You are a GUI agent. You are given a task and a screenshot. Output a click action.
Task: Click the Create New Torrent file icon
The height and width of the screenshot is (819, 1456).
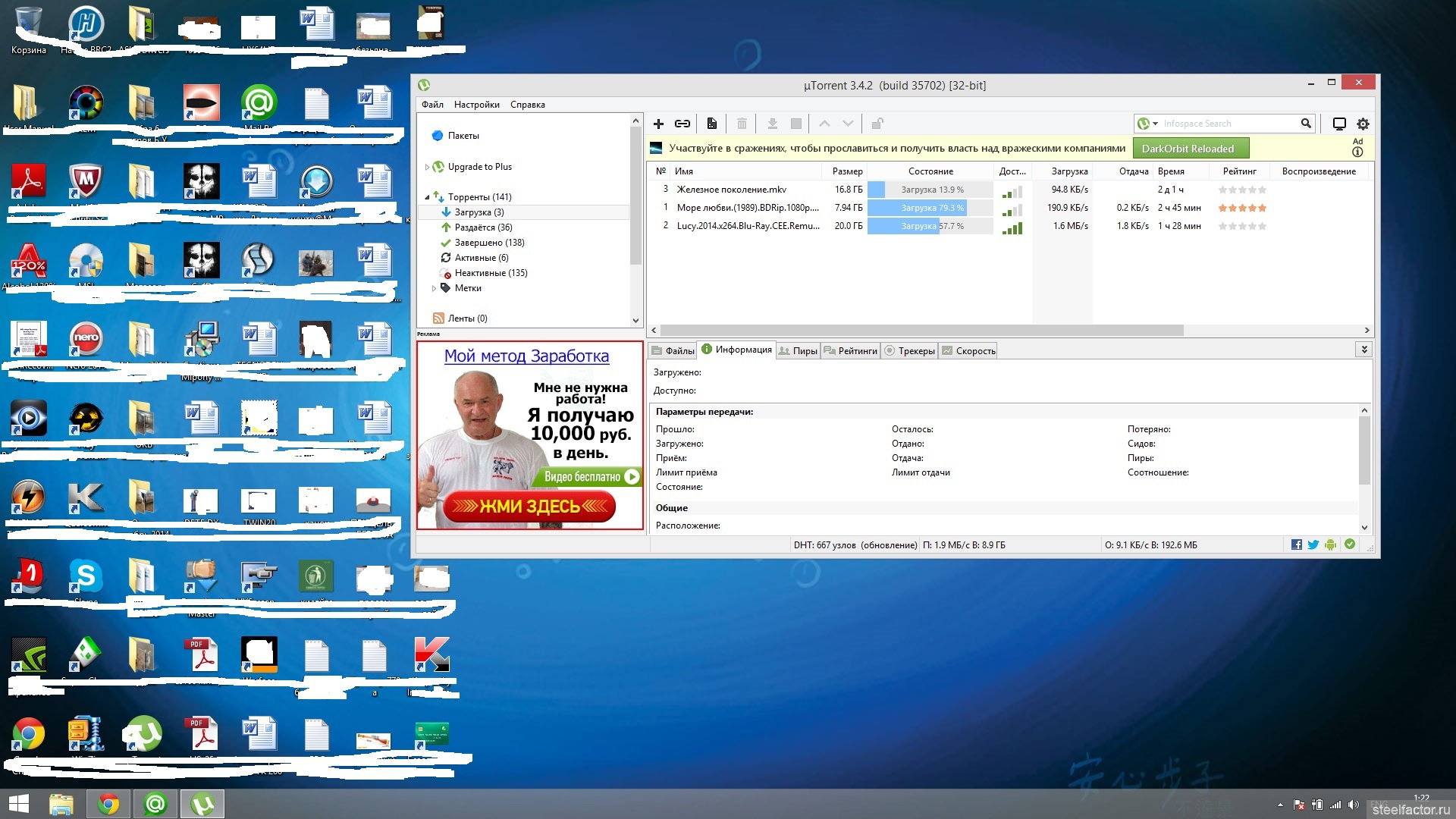(711, 124)
